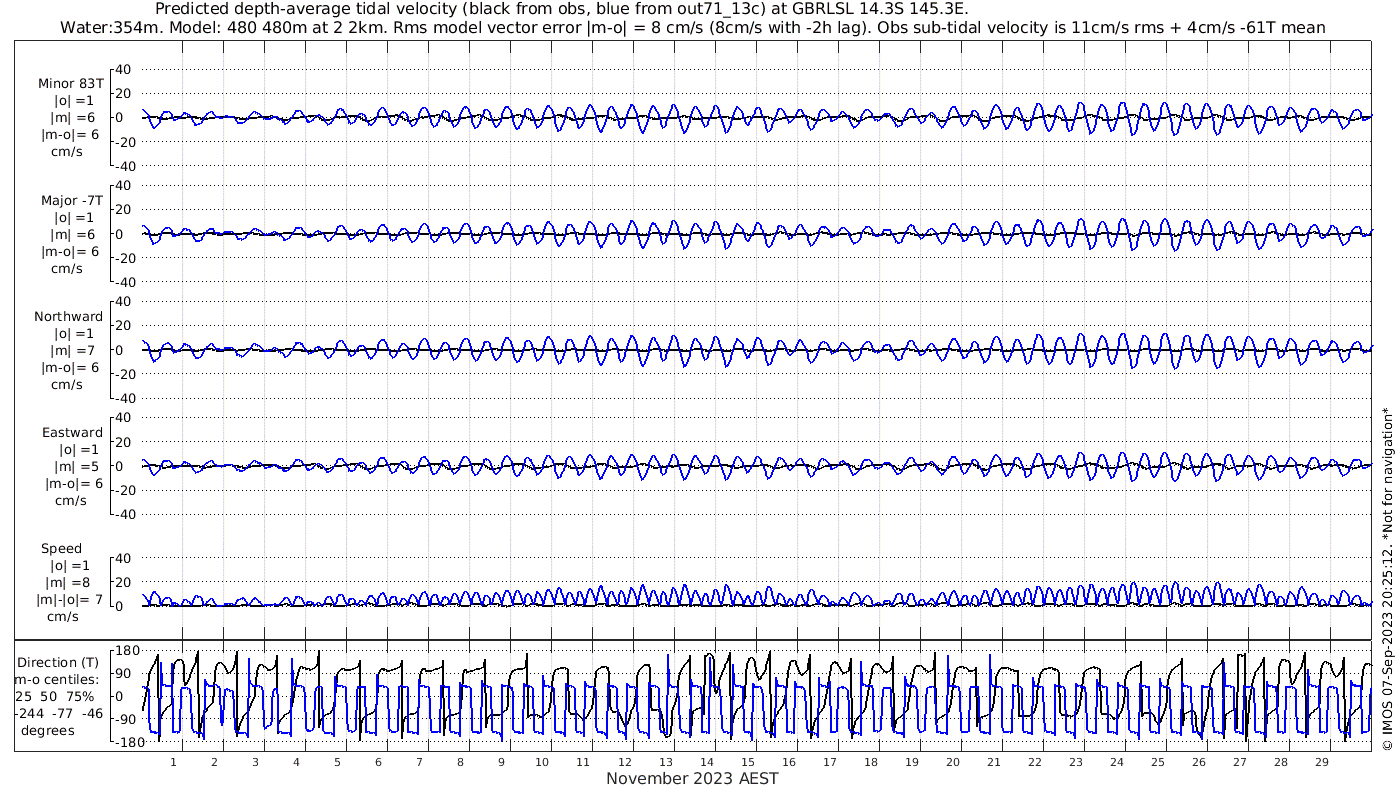
Task: Click date tick "15" on the time axis
Action: (x=747, y=761)
